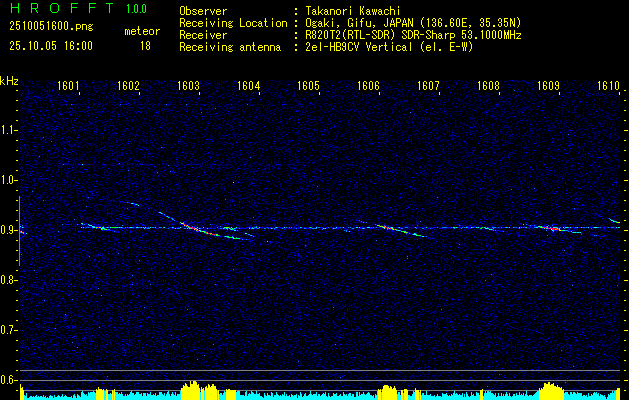Click the 1609 time axis marker
The height and width of the screenshot is (400, 629).
coord(548,85)
